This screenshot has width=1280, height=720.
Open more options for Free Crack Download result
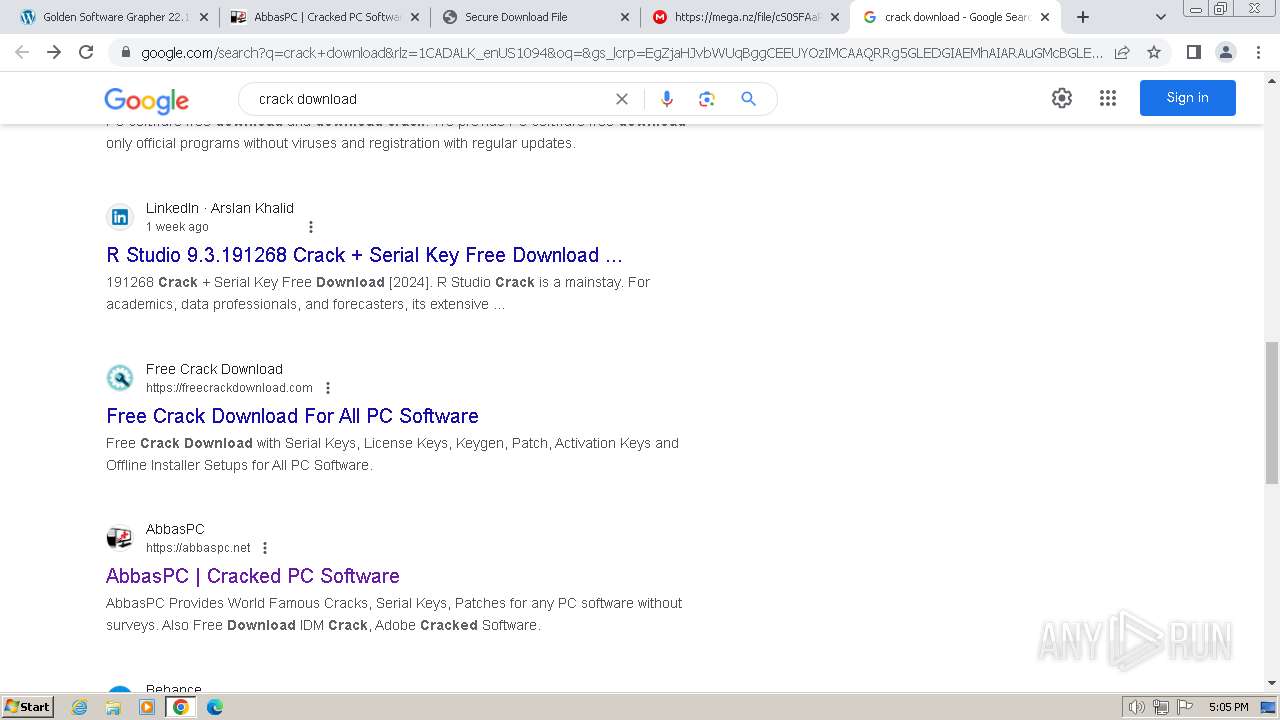327,388
